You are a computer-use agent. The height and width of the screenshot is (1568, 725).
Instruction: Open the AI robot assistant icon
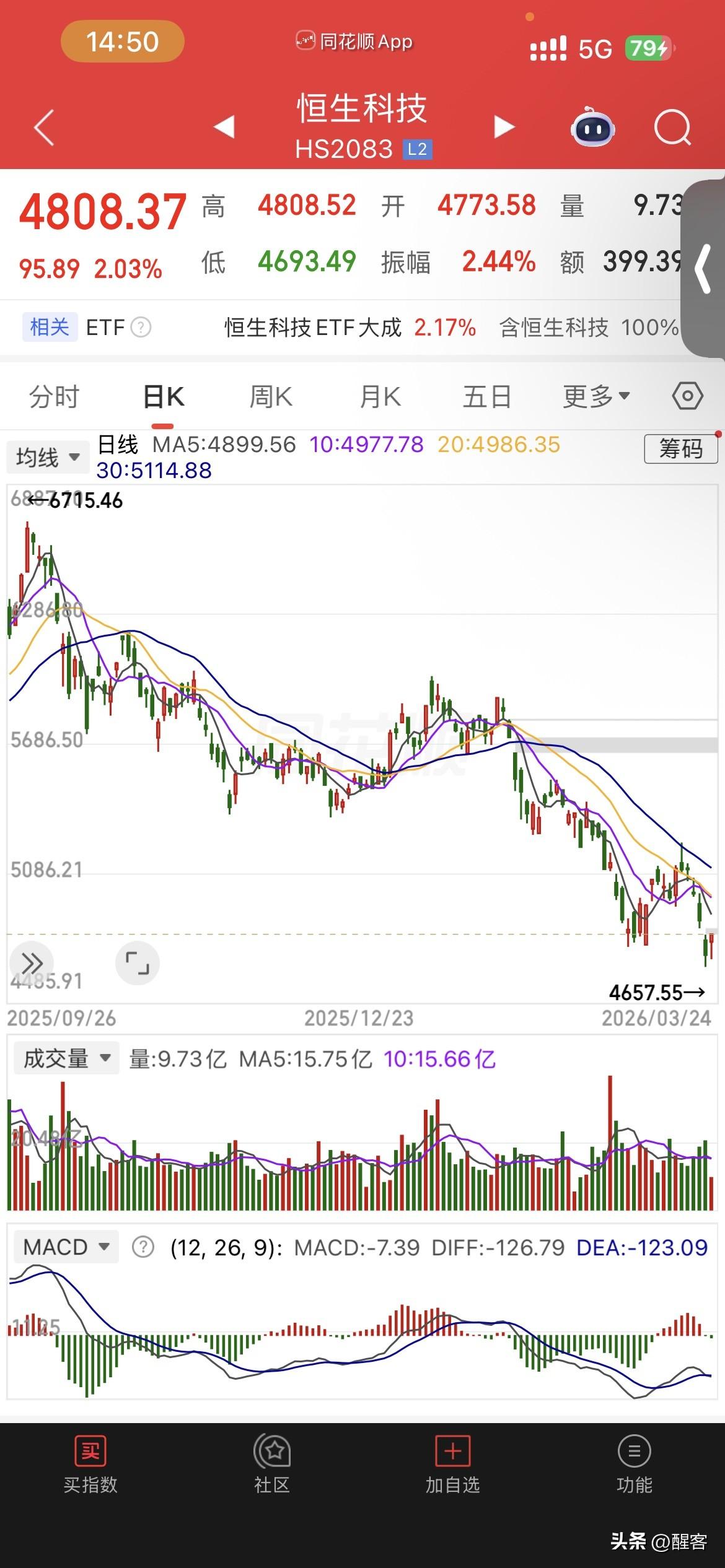coord(592,127)
